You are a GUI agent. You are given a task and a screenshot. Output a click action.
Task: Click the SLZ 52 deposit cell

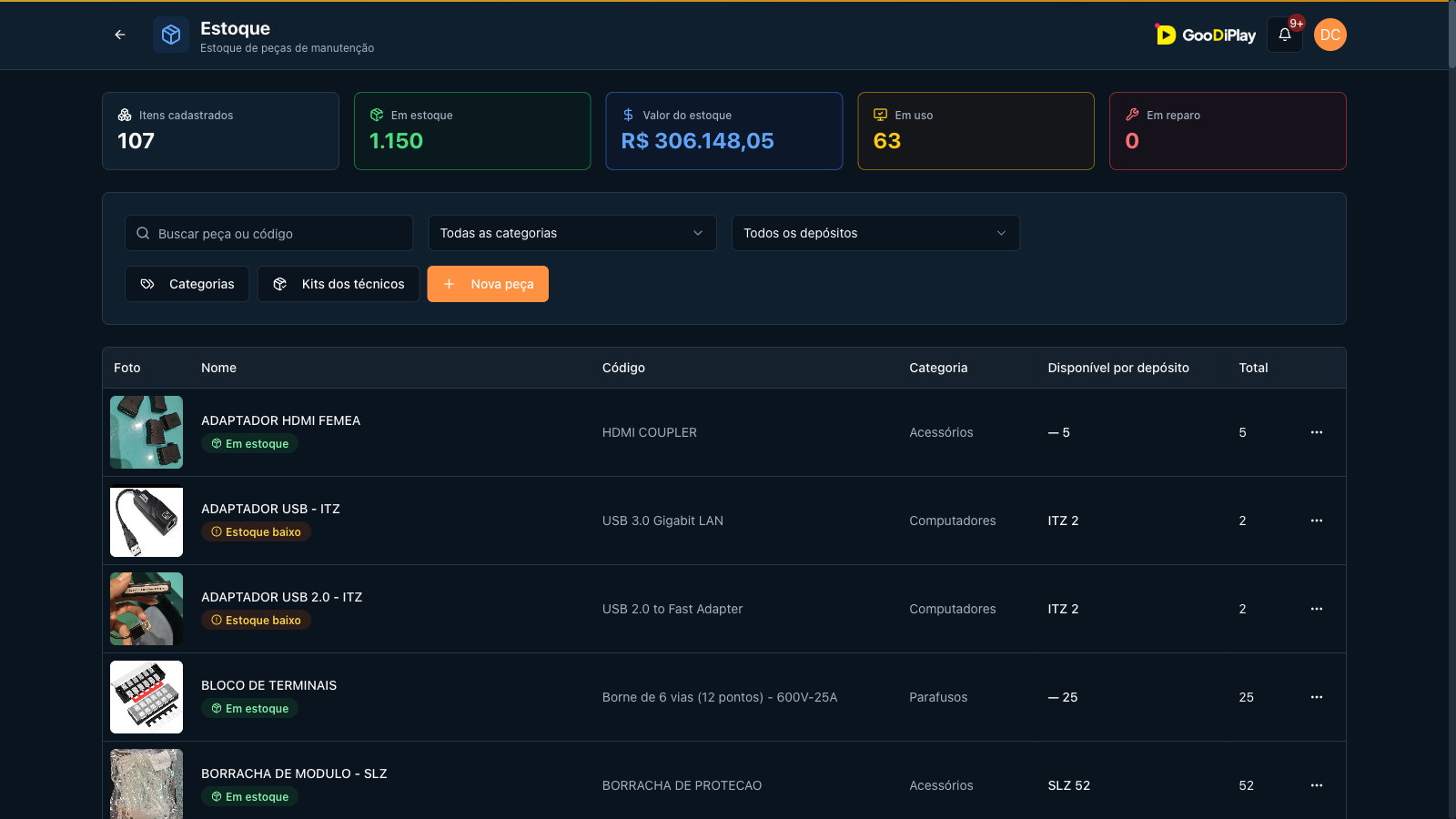[1068, 785]
